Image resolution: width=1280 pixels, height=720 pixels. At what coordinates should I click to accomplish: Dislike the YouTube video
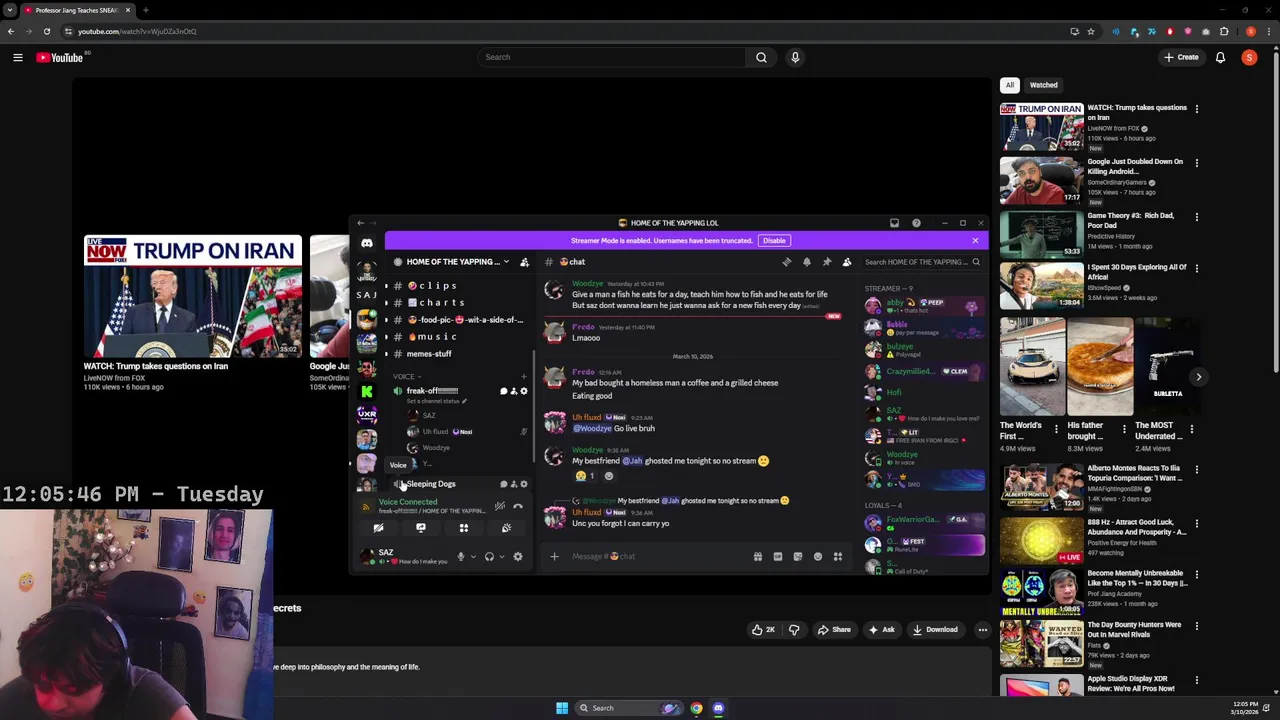coord(794,630)
